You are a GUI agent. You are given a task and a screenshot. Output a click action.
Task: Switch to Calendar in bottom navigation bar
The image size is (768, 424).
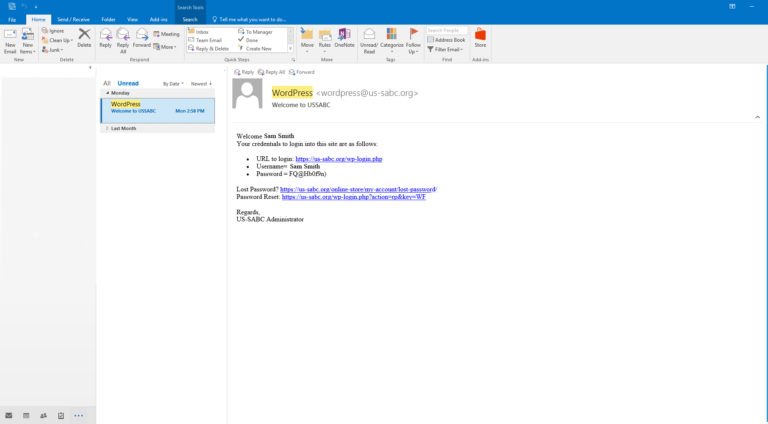point(27,414)
